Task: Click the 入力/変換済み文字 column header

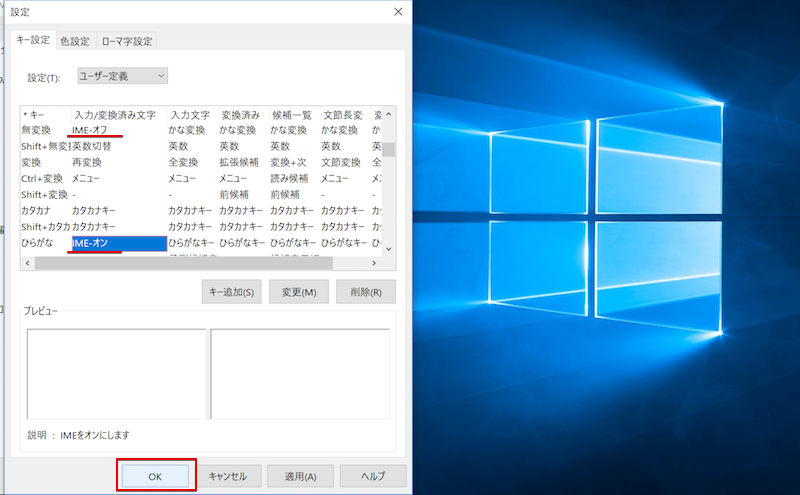Action: pos(114,114)
